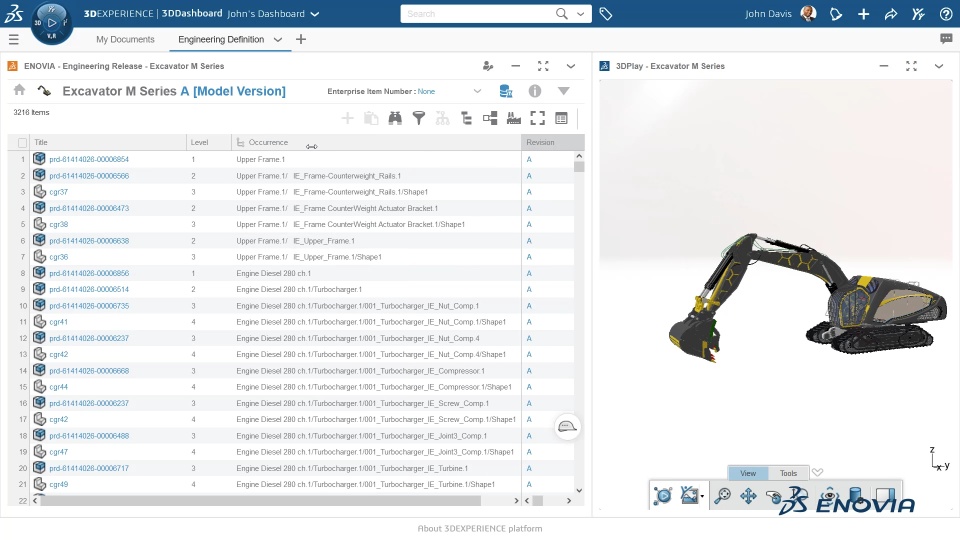Open About 3DEXPERIENCE platform link
Image resolution: width=960 pixels, height=540 pixels.
480,528
